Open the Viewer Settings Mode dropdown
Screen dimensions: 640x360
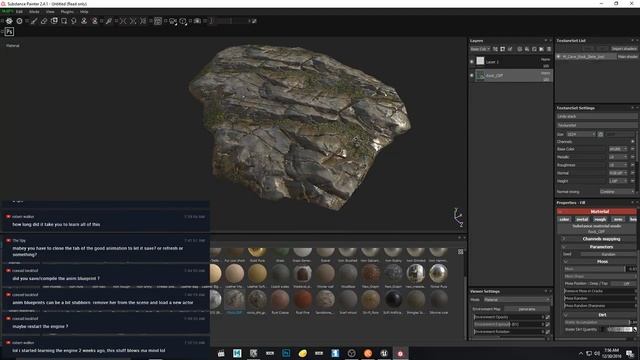coord(517,300)
